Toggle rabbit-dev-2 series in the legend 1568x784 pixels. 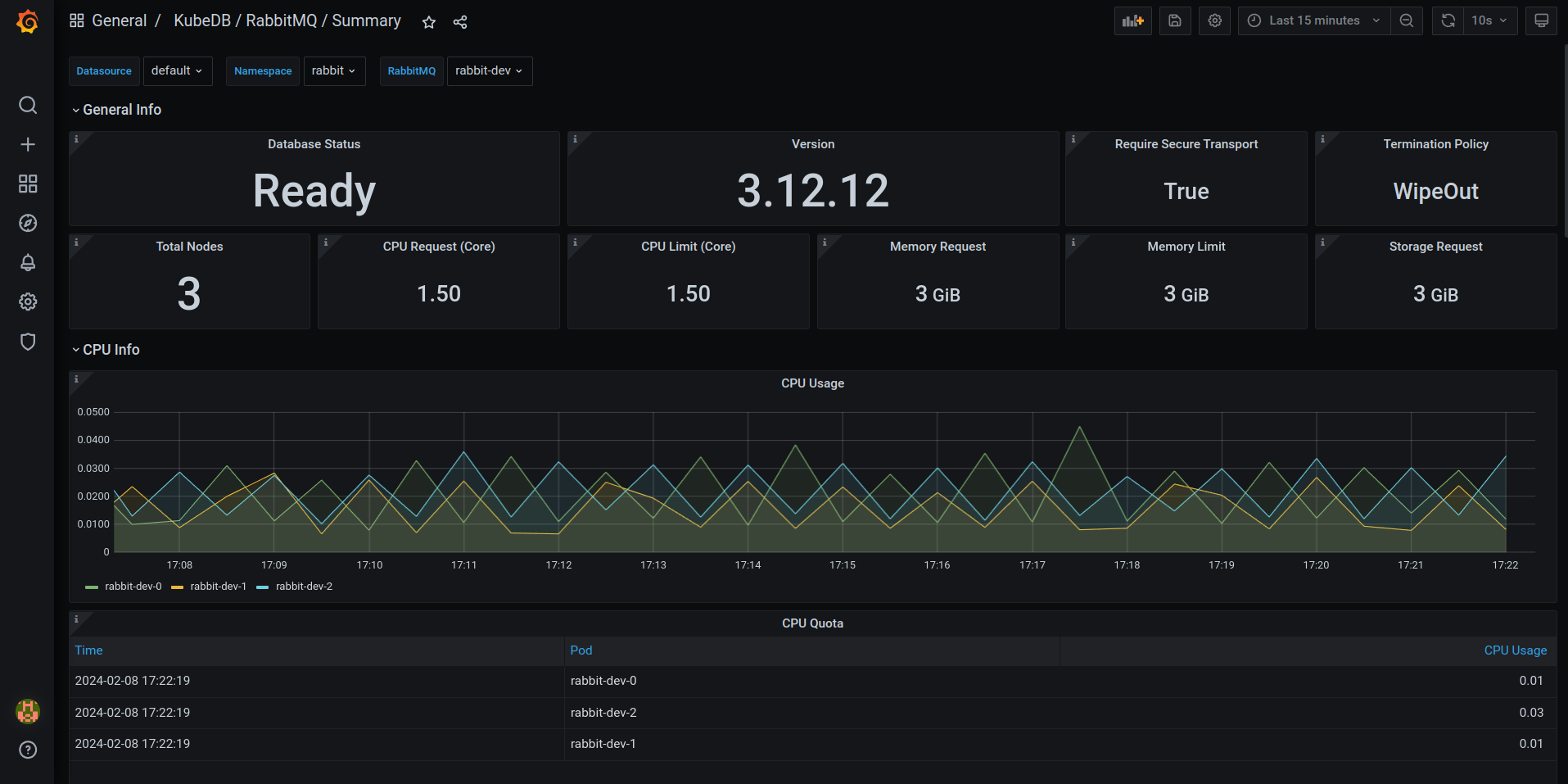click(x=304, y=587)
